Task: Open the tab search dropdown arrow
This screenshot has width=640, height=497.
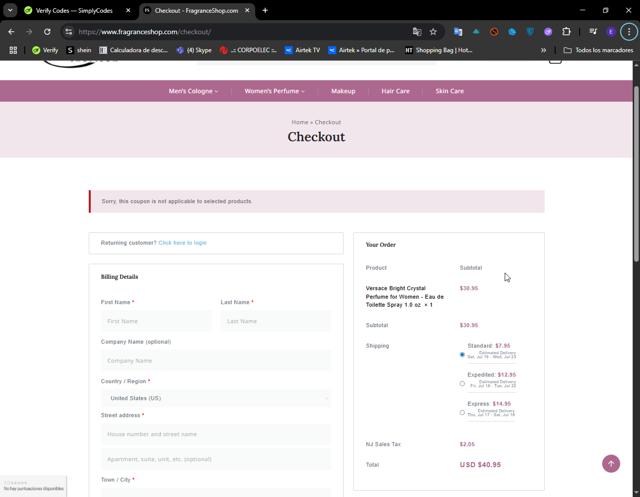Action: 10,11
